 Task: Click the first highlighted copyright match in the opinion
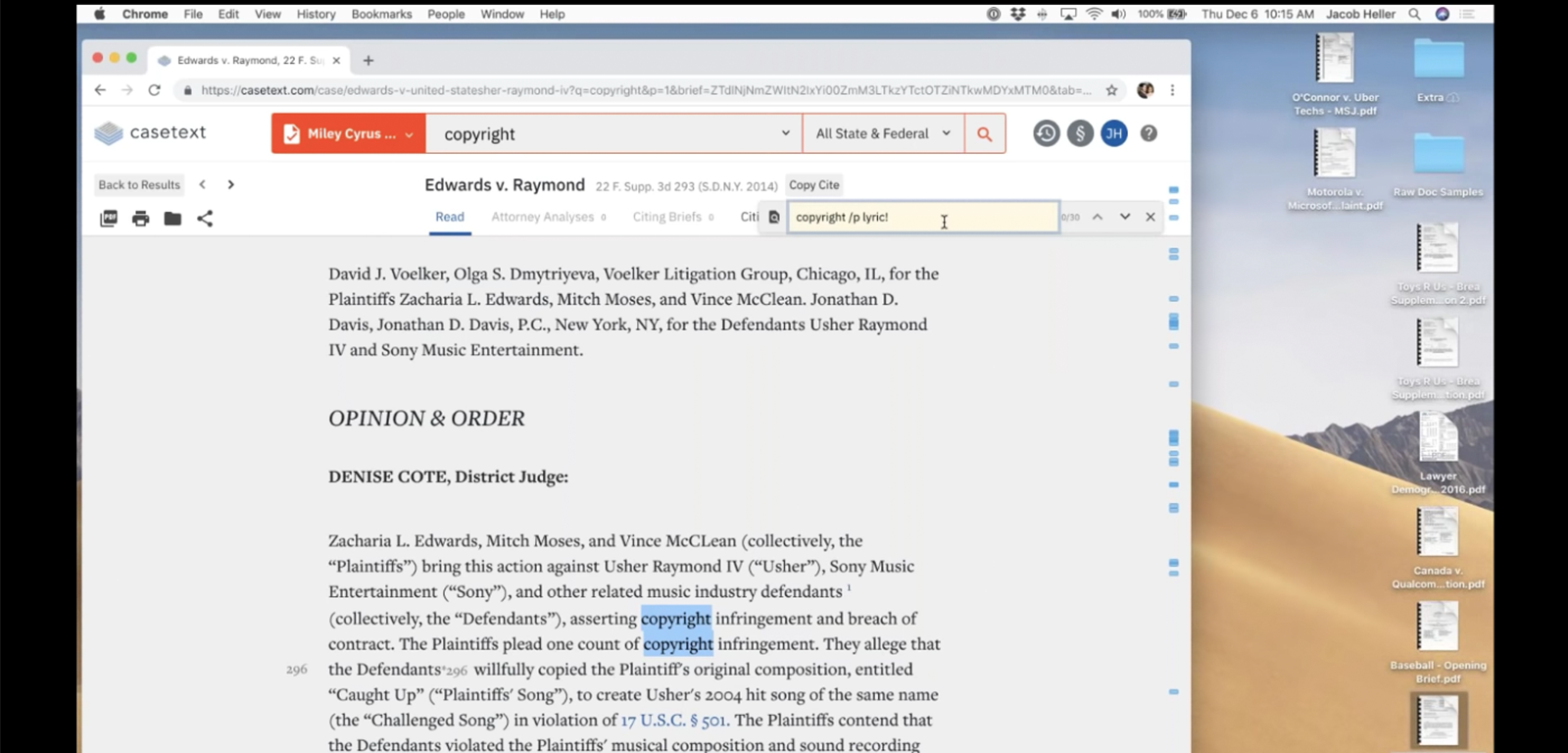pos(676,619)
